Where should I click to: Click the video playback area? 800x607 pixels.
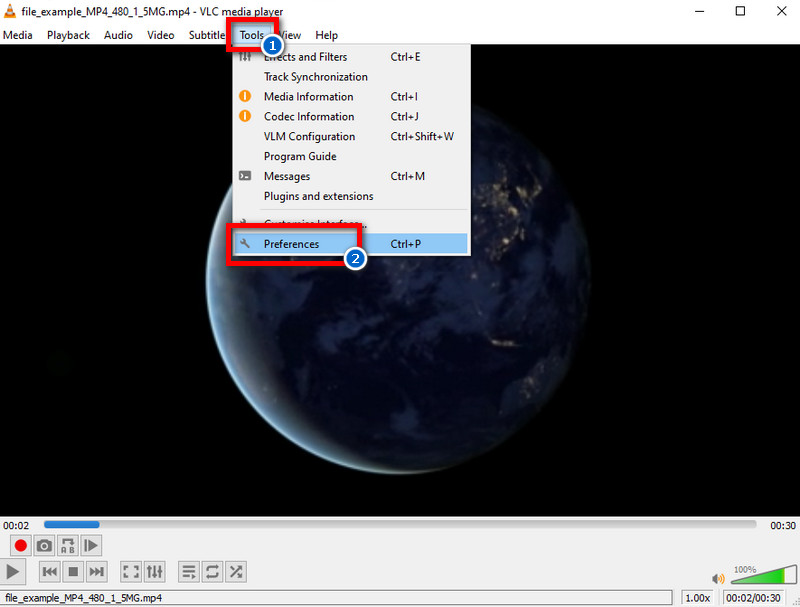click(400, 280)
